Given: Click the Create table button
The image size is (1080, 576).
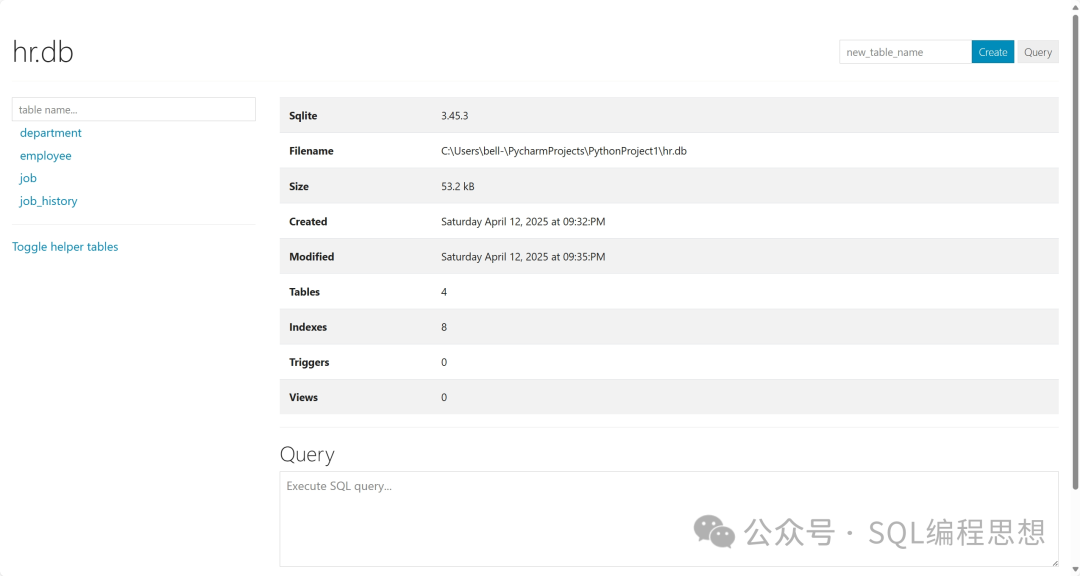Looking at the screenshot, I should click(992, 52).
